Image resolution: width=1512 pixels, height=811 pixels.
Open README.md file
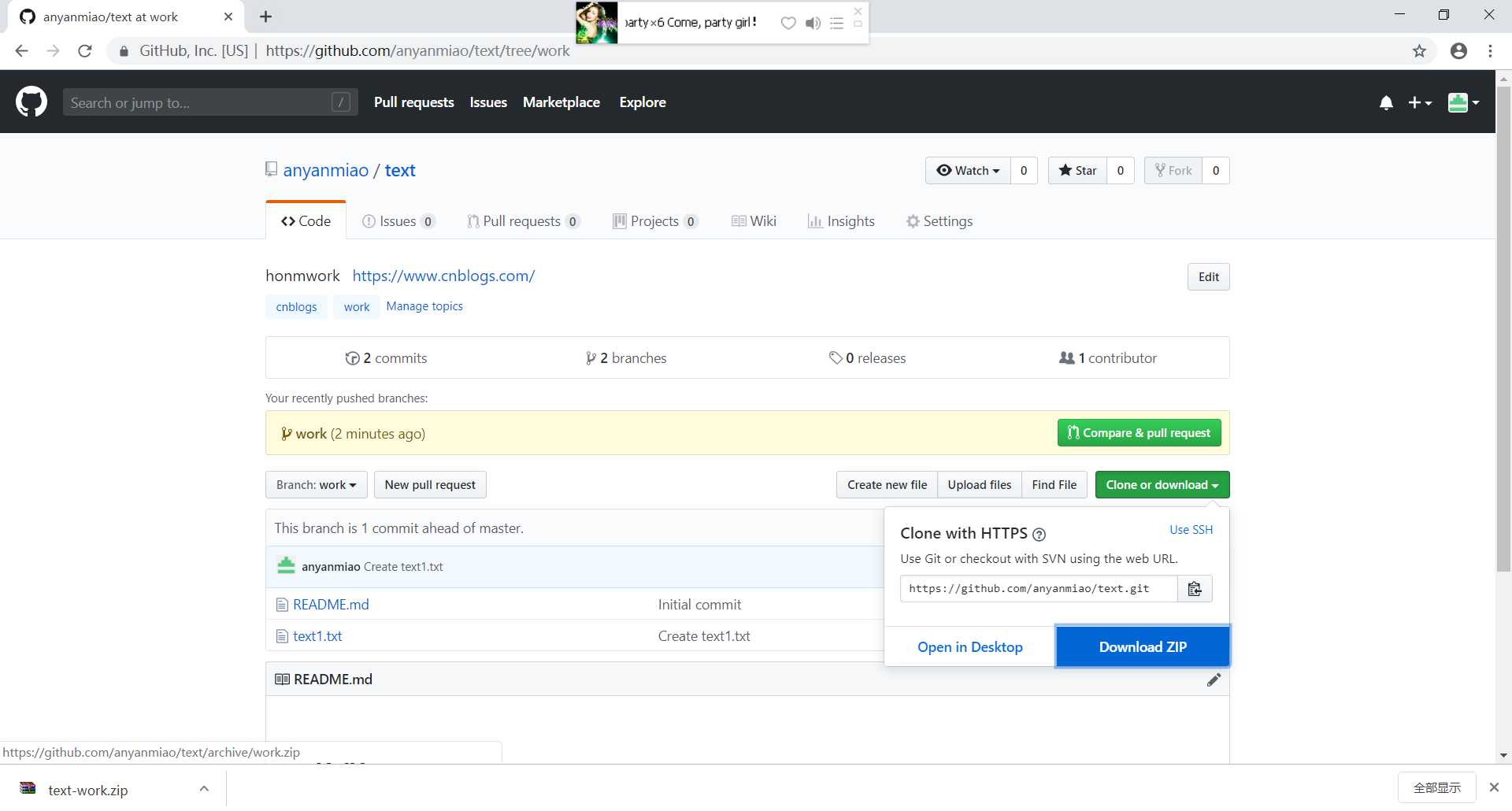coord(331,605)
